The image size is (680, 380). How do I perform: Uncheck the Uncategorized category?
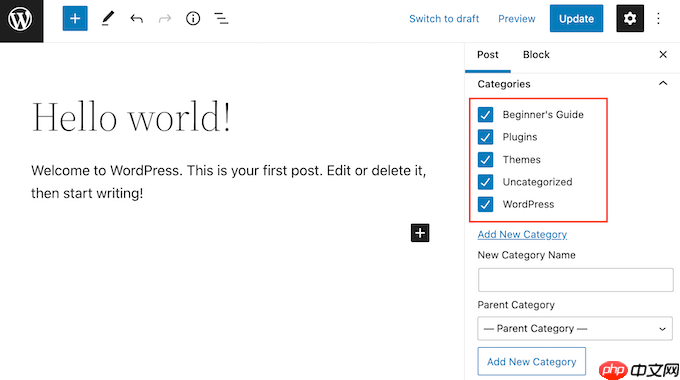coord(485,182)
